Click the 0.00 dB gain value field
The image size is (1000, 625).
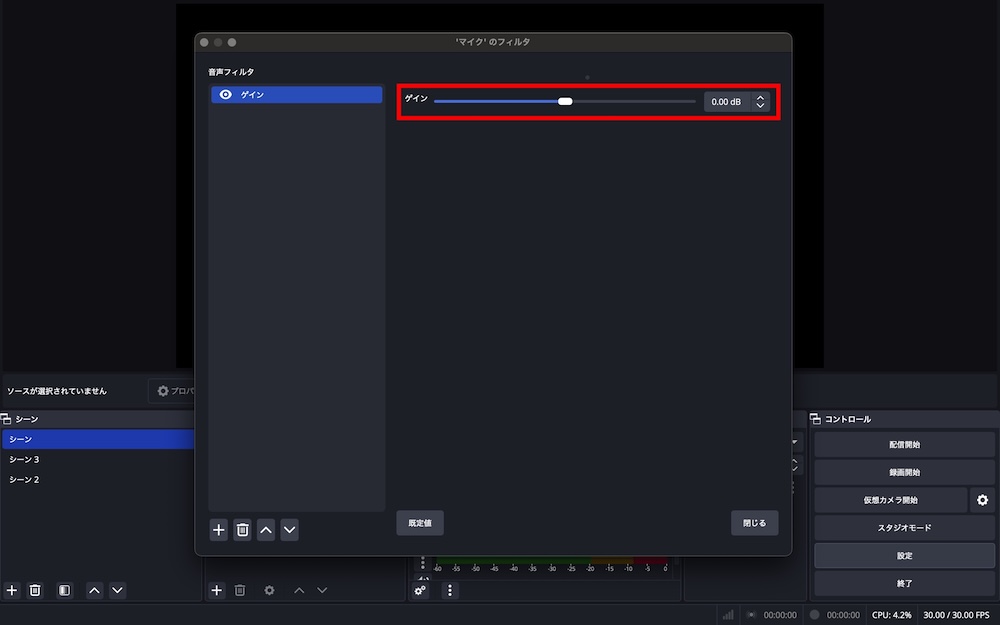pos(727,102)
